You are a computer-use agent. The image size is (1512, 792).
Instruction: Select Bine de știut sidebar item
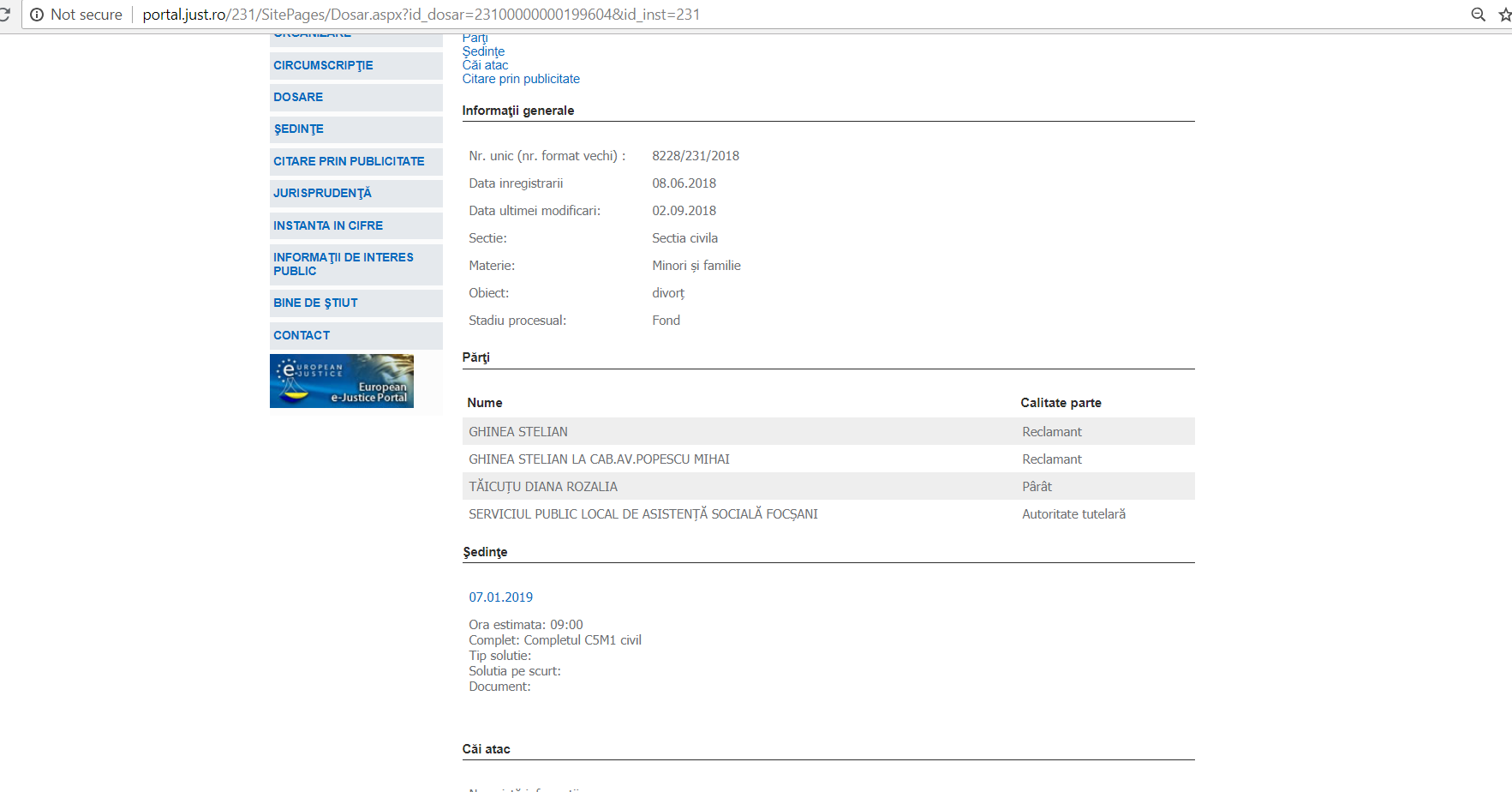click(315, 303)
